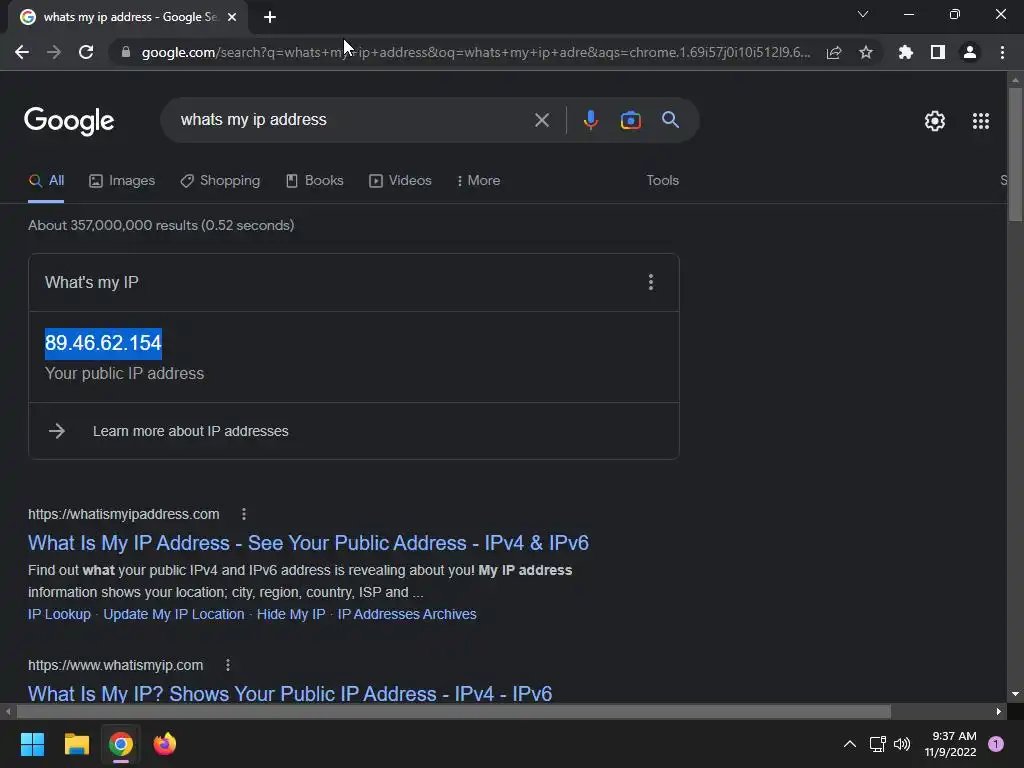Click the horizontal scrollbar thumb
Screen dimensions: 1024x768
pos(453,711)
